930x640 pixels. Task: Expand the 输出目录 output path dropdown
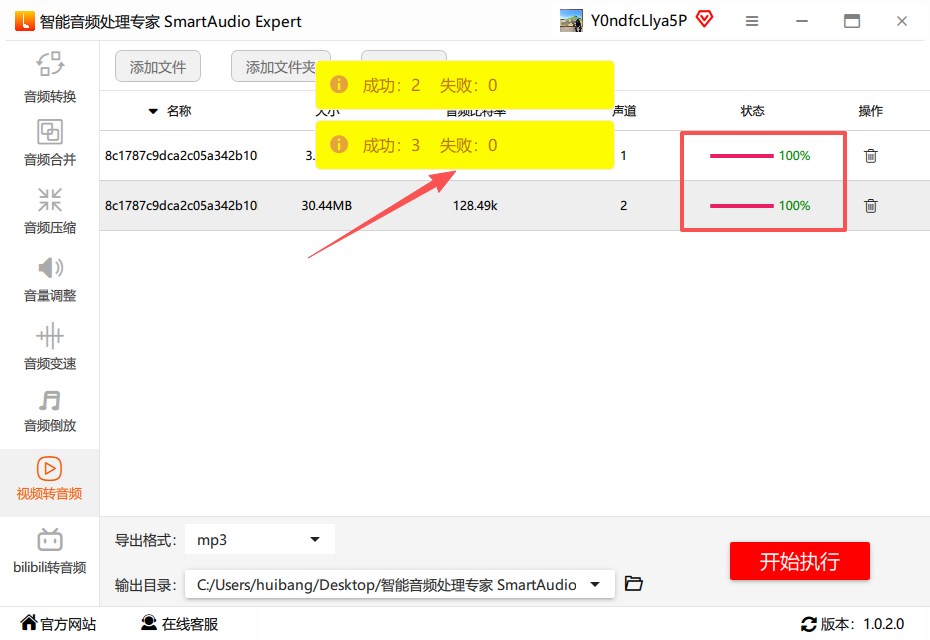[596, 584]
